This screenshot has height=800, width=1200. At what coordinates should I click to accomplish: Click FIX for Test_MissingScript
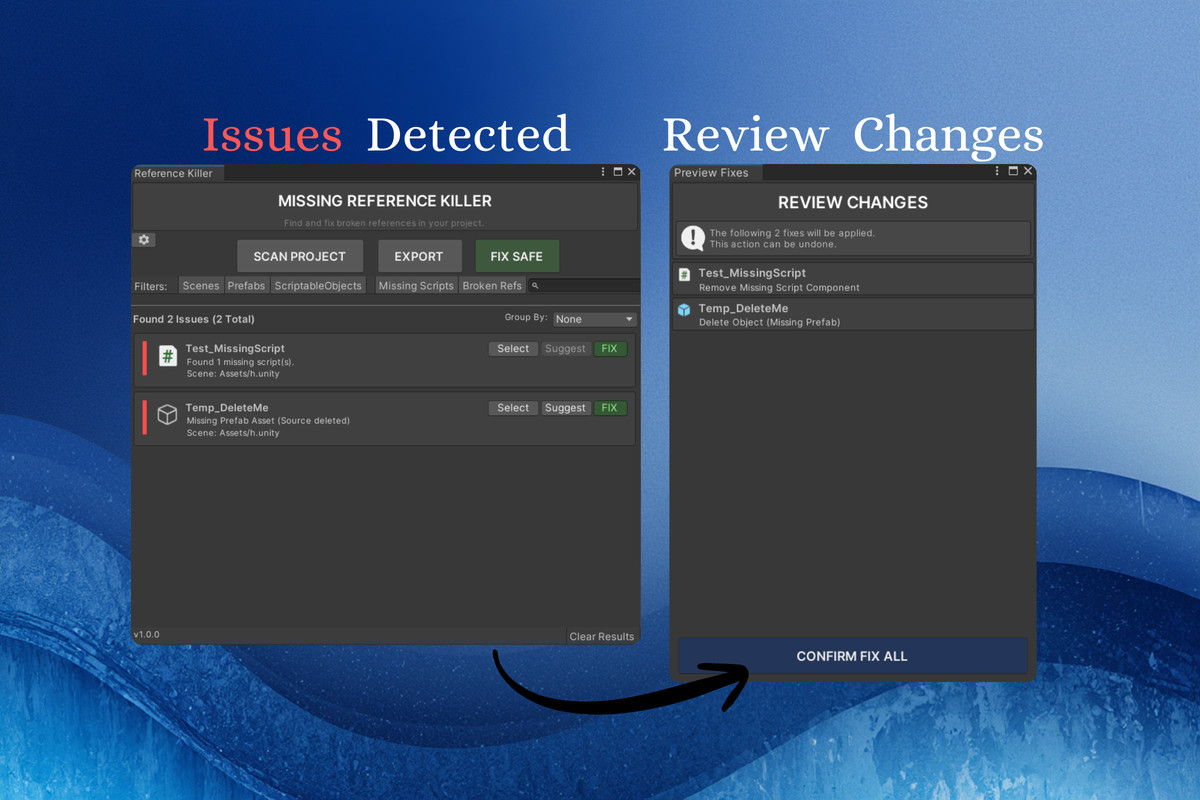[610, 349]
